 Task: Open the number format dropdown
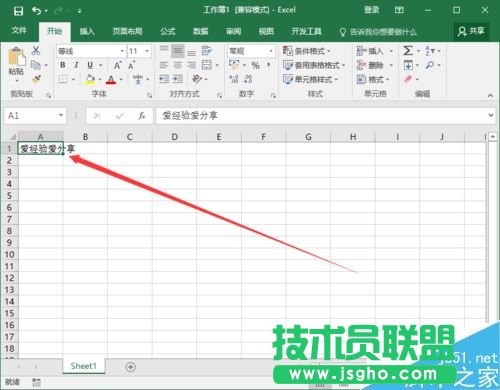(x=271, y=51)
